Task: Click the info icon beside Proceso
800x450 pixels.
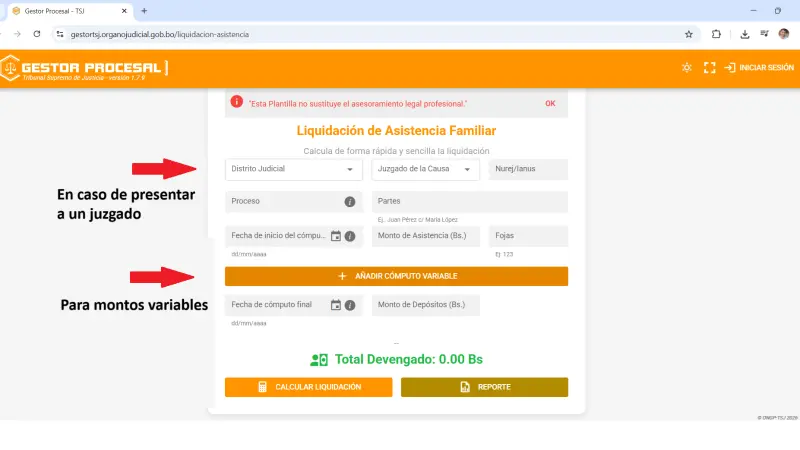Action: click(350, 202)
